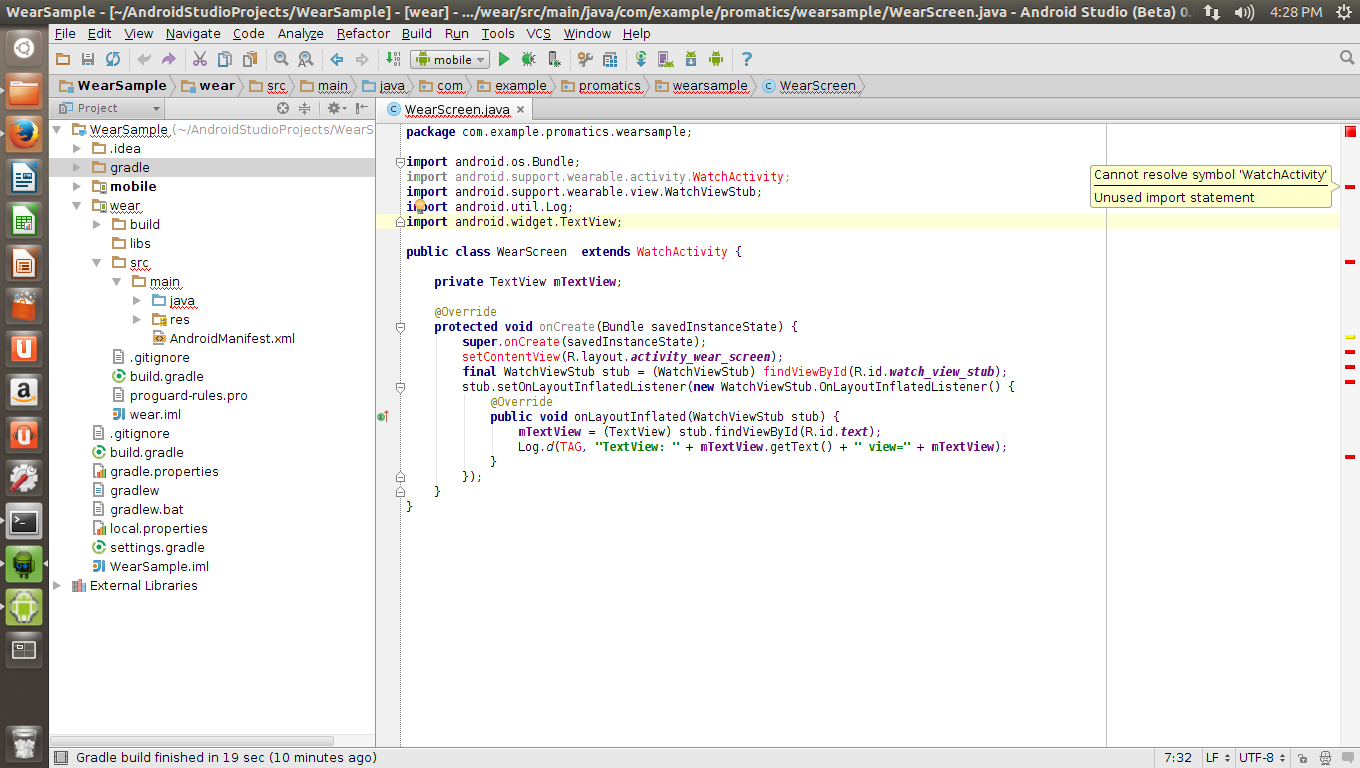This screenshot has width=1360, height=768.
Task: Collapse the wear module node
Action: pos(76,206)
